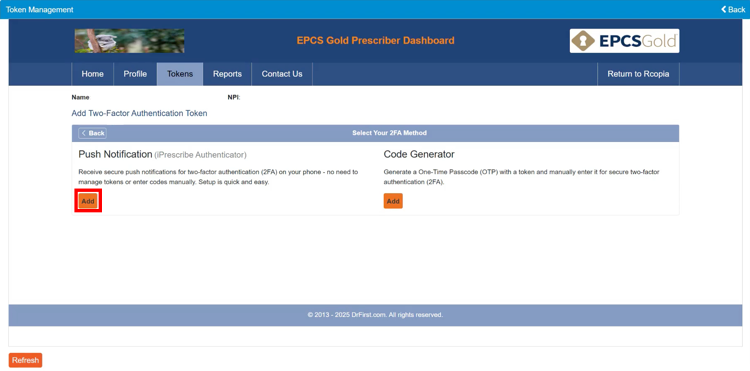Click the Select Your 2FA Method header text
The height and width of the screenshot is (371, 750).
[x=389, y=133]
